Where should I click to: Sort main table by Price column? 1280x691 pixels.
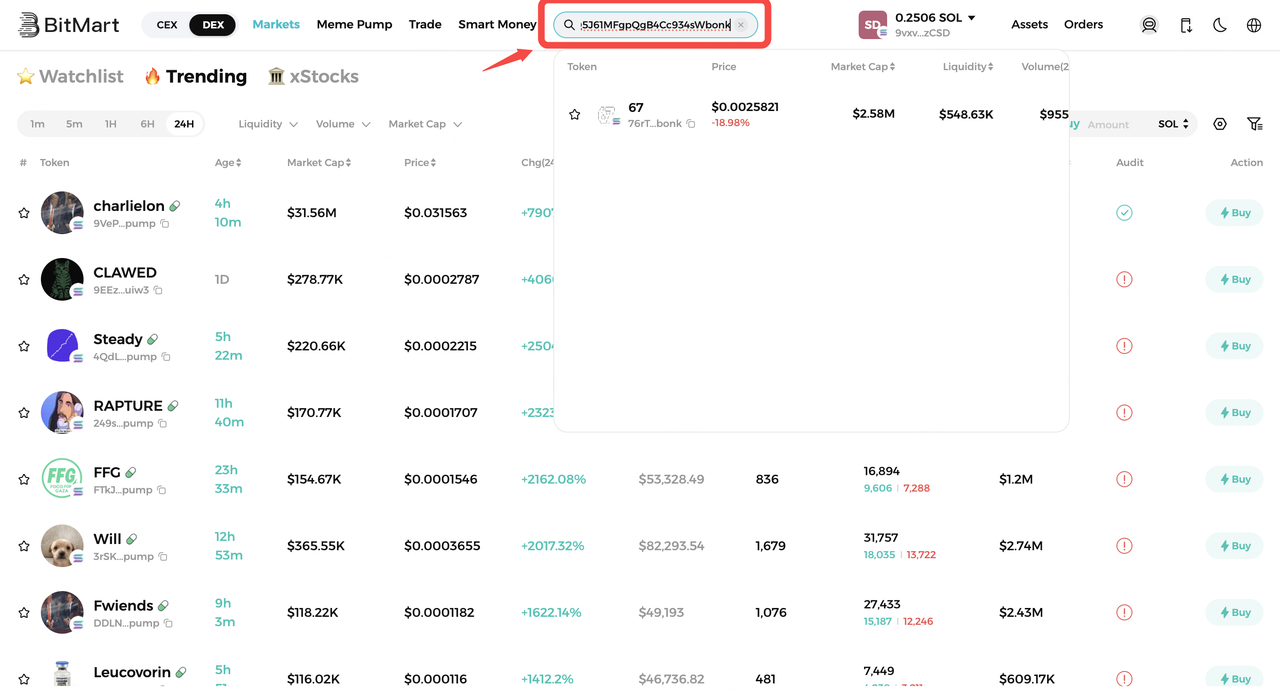pos(420,162)
